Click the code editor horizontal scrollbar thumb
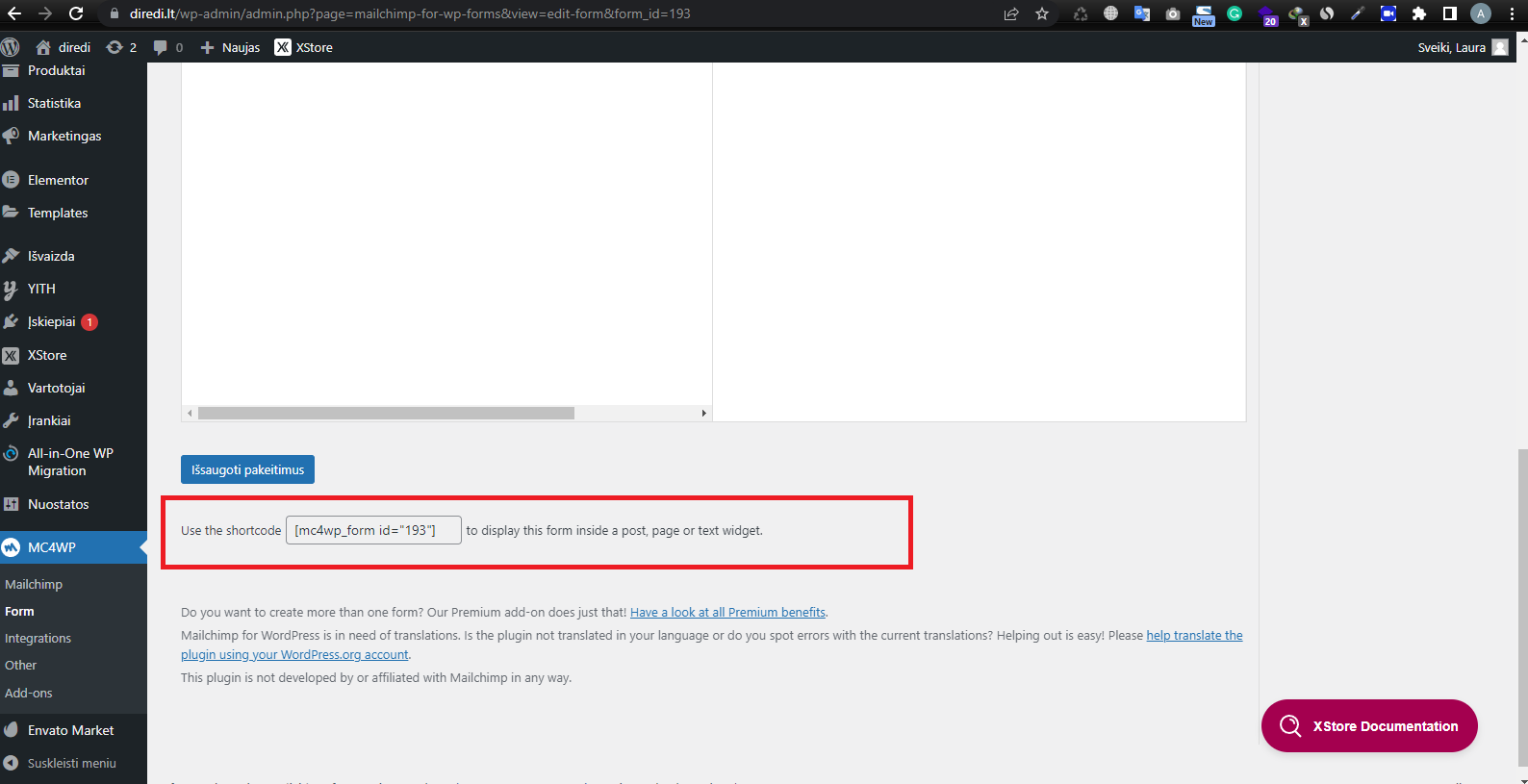 click(386, 413)
